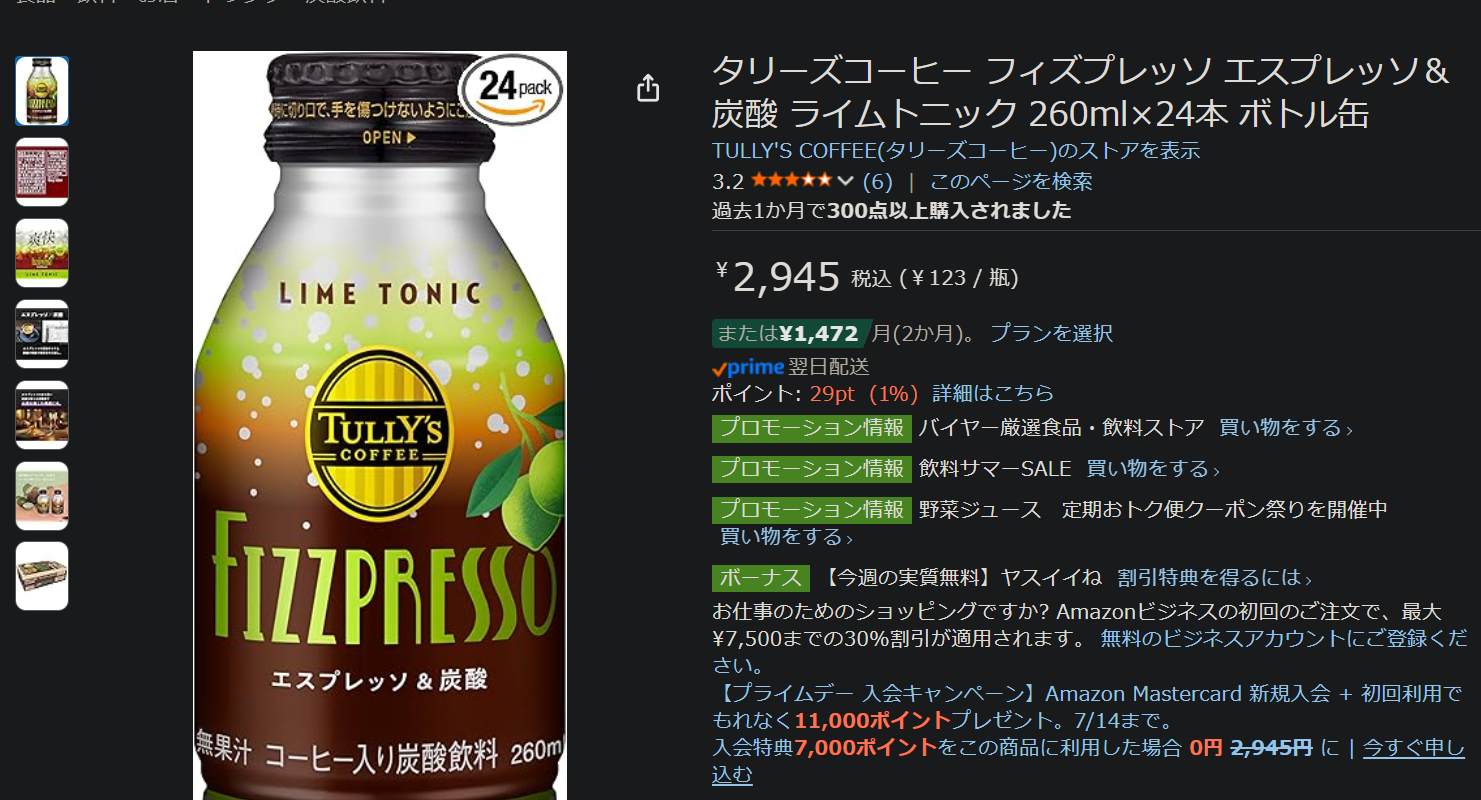
Task: Select sixth thumbnail showing limes and bottles
Action: [42, 496]
